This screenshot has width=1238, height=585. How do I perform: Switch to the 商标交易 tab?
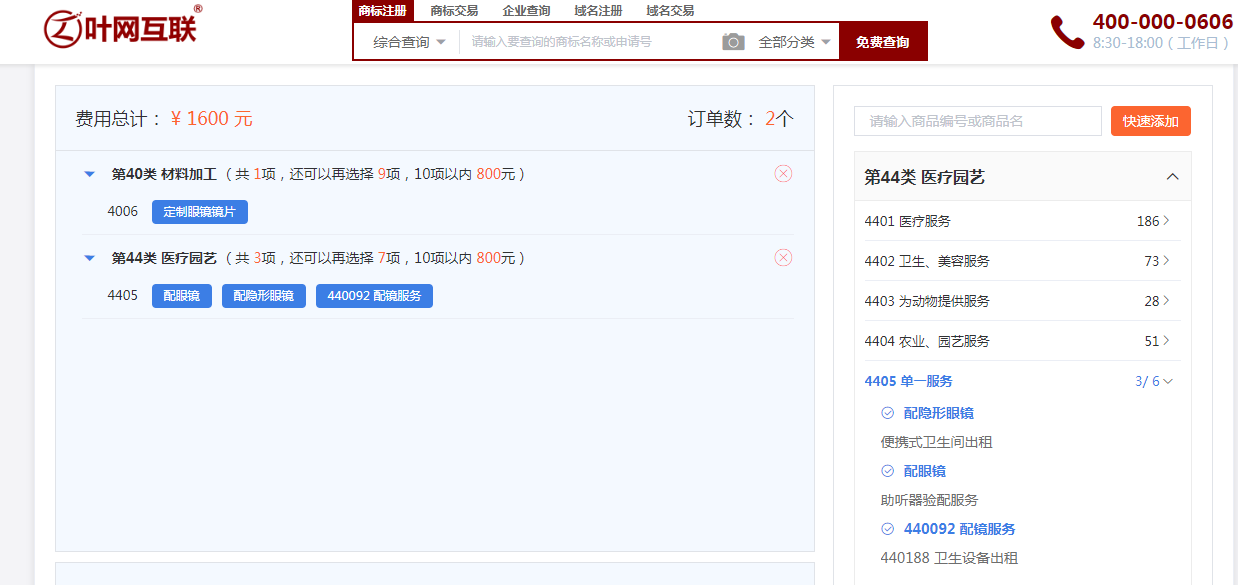455,10
